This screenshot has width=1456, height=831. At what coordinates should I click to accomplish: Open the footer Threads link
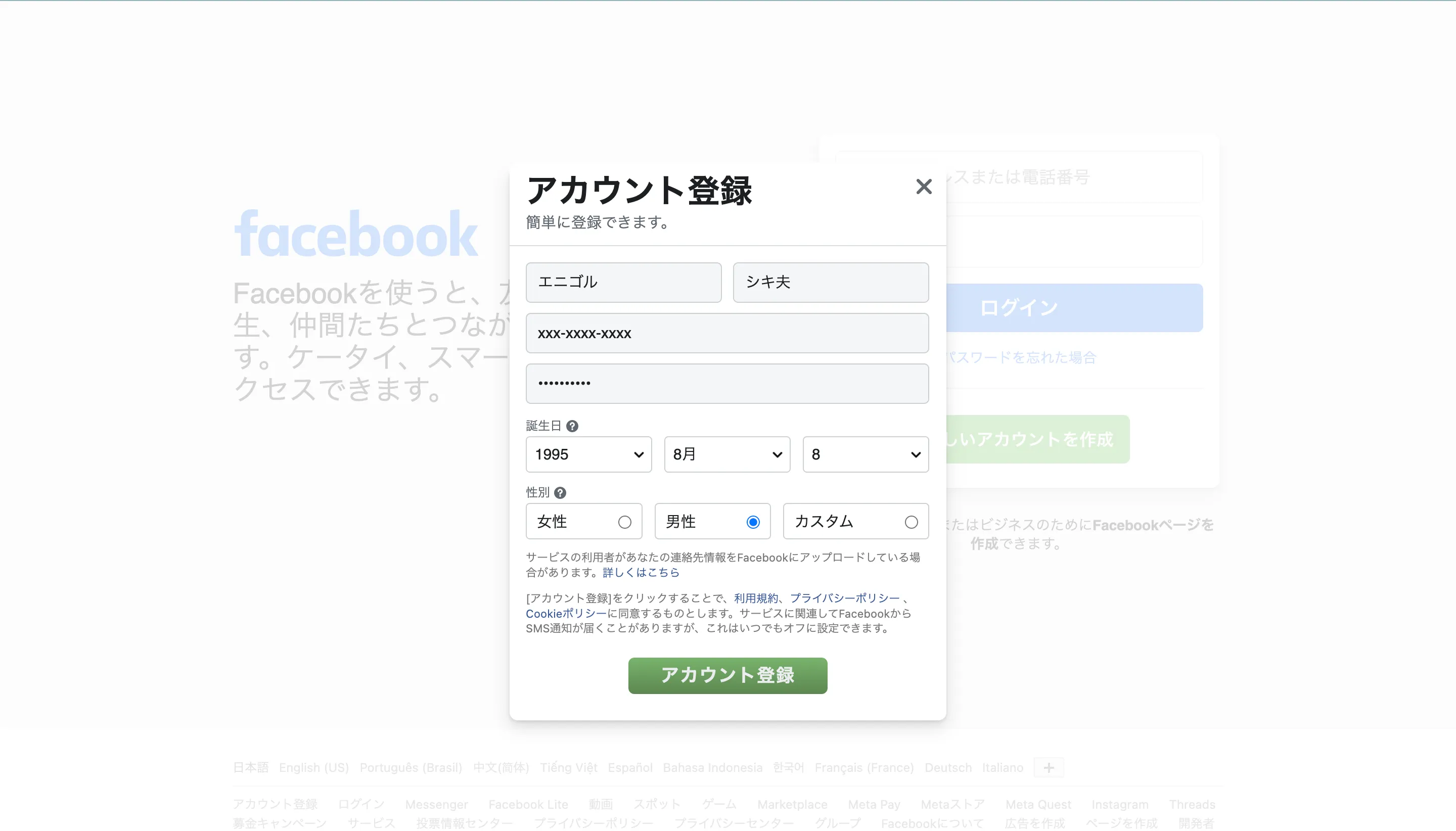[x=1192, y=804]
